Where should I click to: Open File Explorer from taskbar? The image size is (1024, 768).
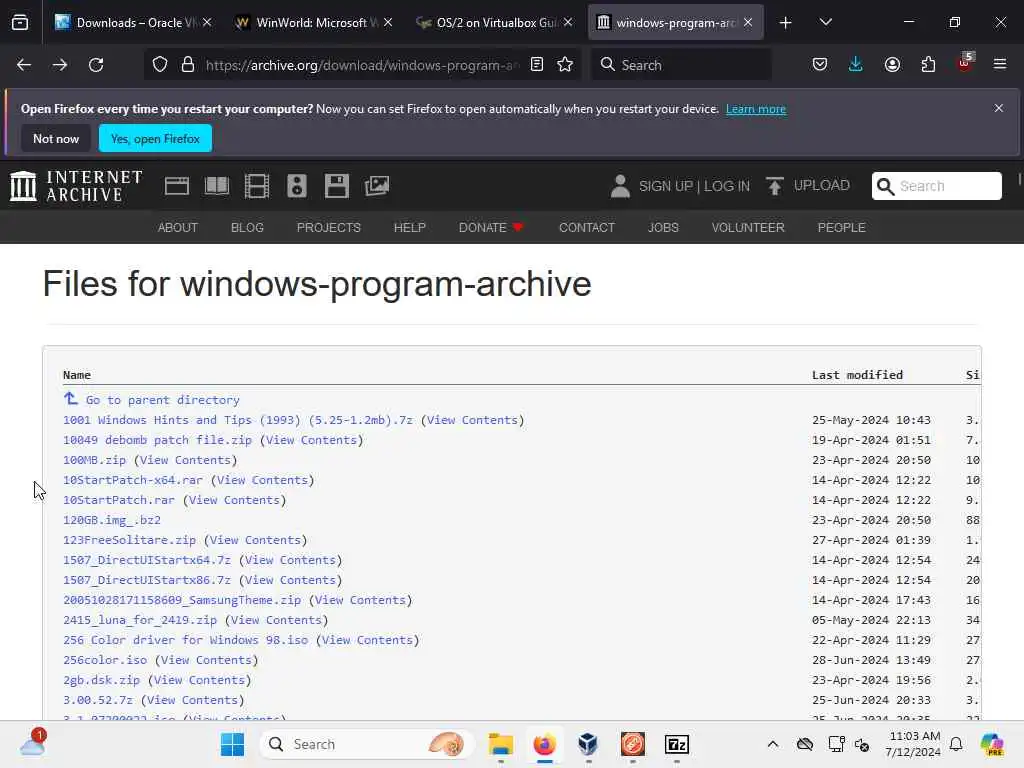pyautogui.click(x=501, y=744)
